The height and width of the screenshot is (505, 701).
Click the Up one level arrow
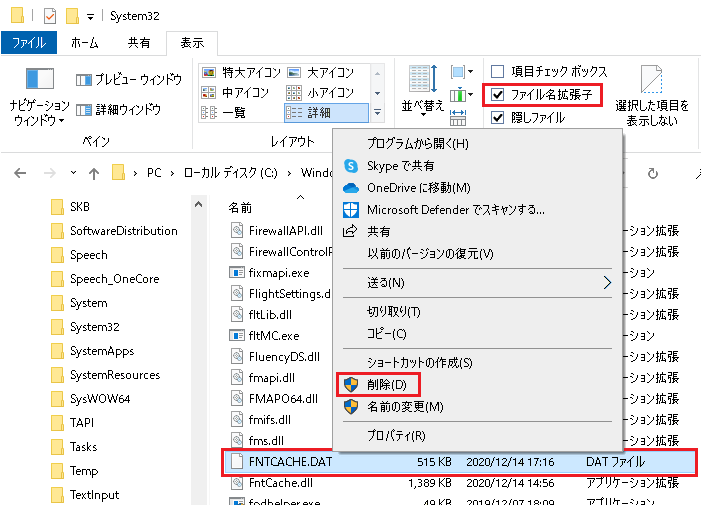93,173
